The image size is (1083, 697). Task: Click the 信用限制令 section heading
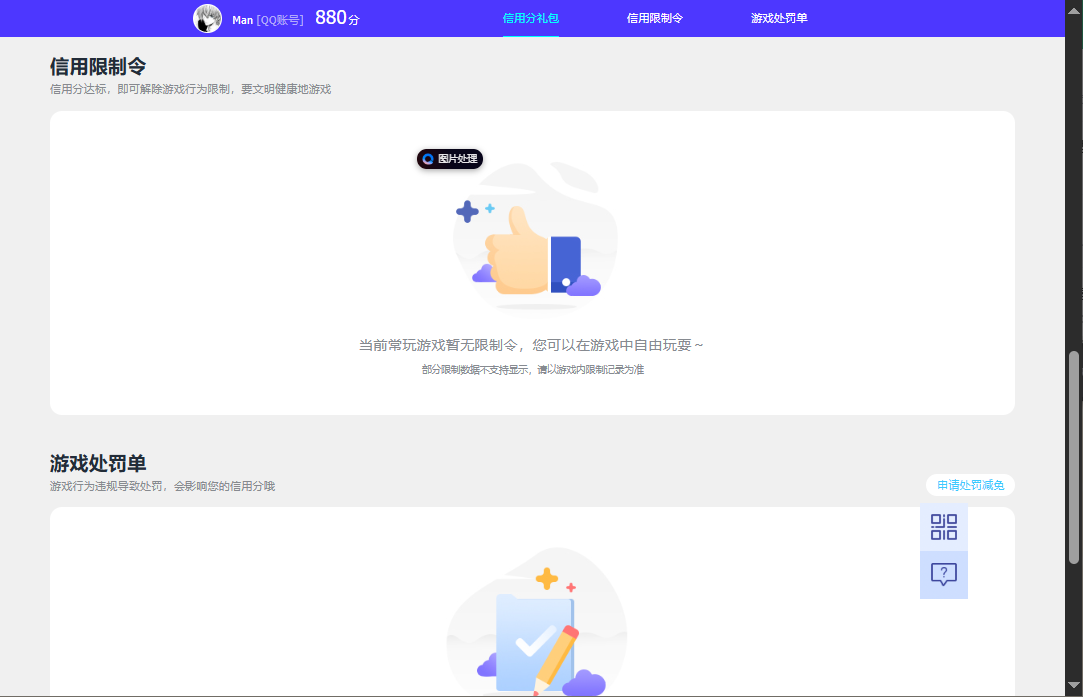point(98,66)
